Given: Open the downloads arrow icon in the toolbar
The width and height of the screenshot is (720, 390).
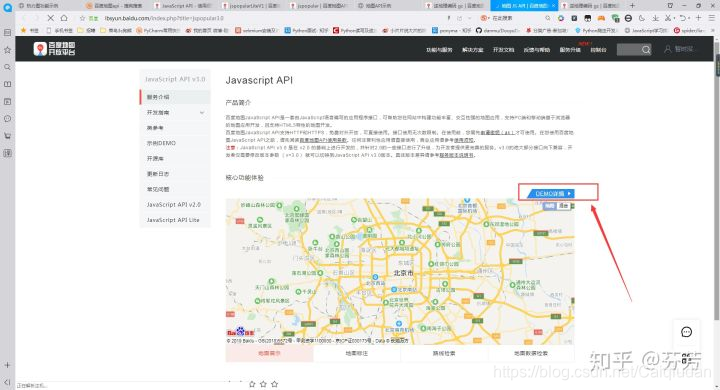Looking at the screenshot, I should click(655, 18).
